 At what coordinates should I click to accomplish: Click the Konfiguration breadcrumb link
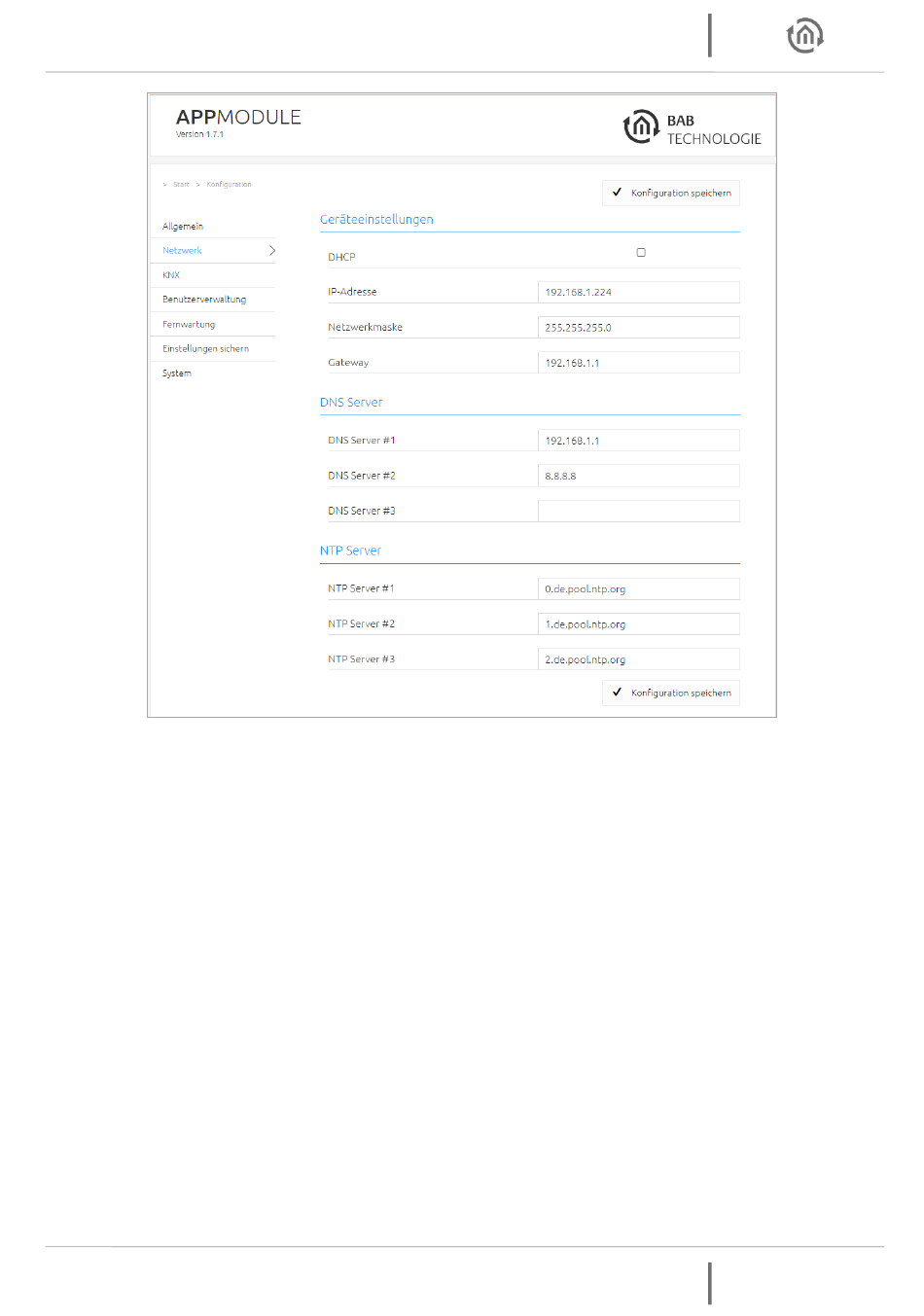point(229,185)
